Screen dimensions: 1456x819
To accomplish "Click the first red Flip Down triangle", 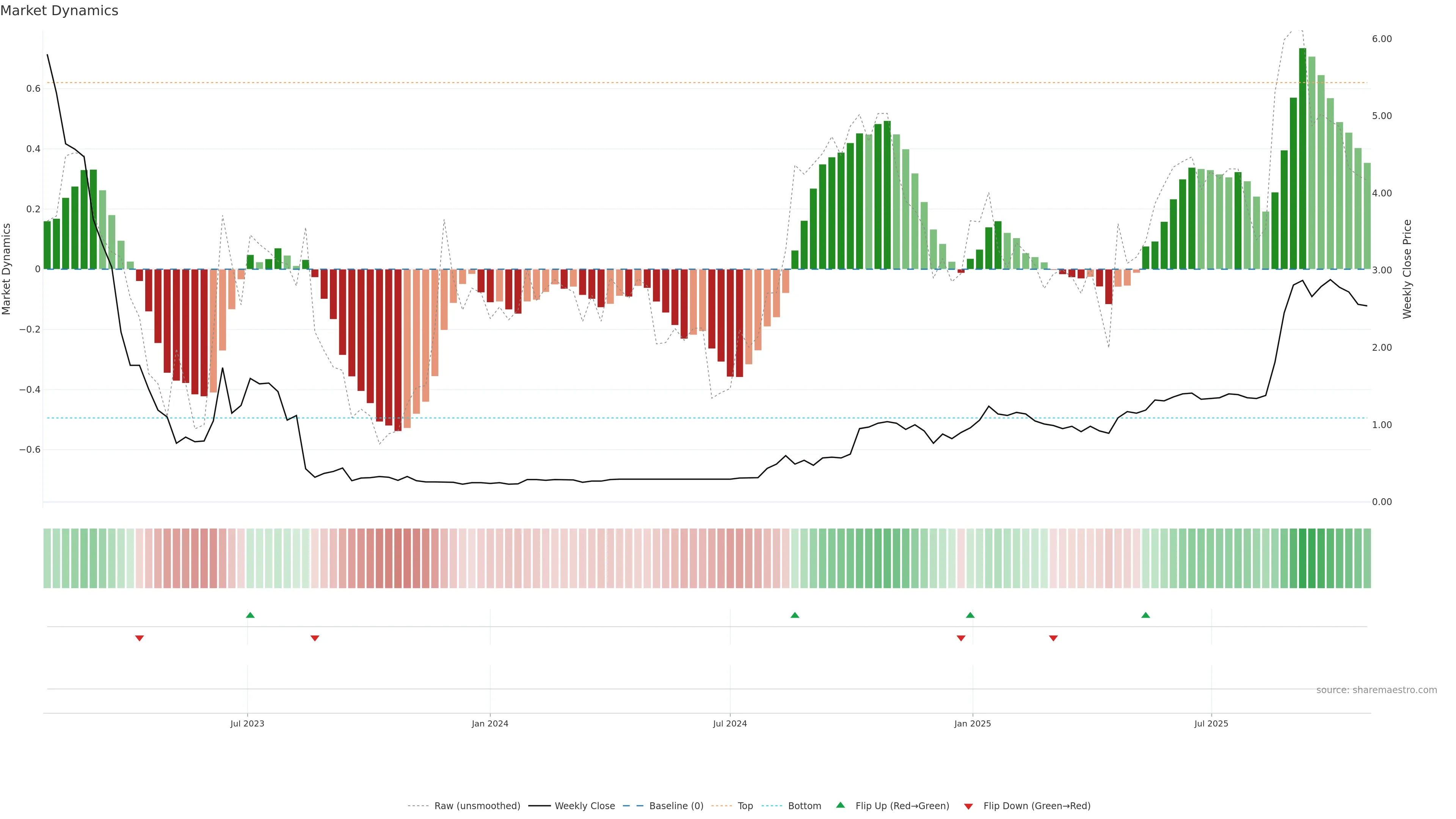I will click(140, 638).
